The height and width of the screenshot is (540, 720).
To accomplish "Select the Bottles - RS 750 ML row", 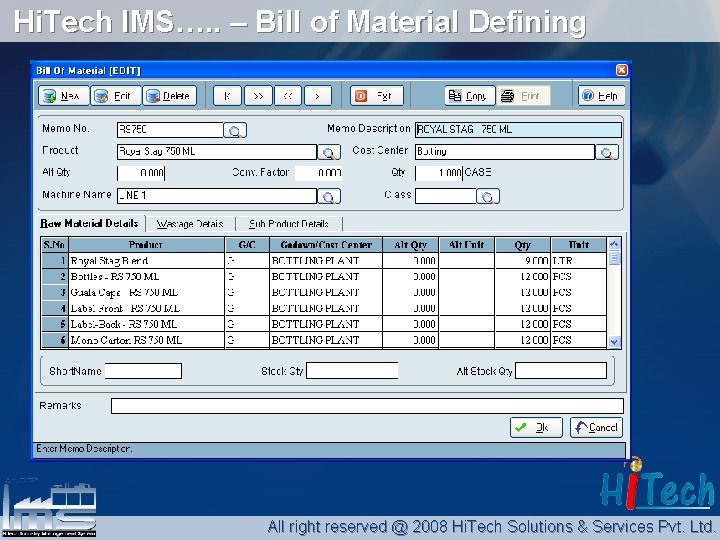I will click(324, 277).
